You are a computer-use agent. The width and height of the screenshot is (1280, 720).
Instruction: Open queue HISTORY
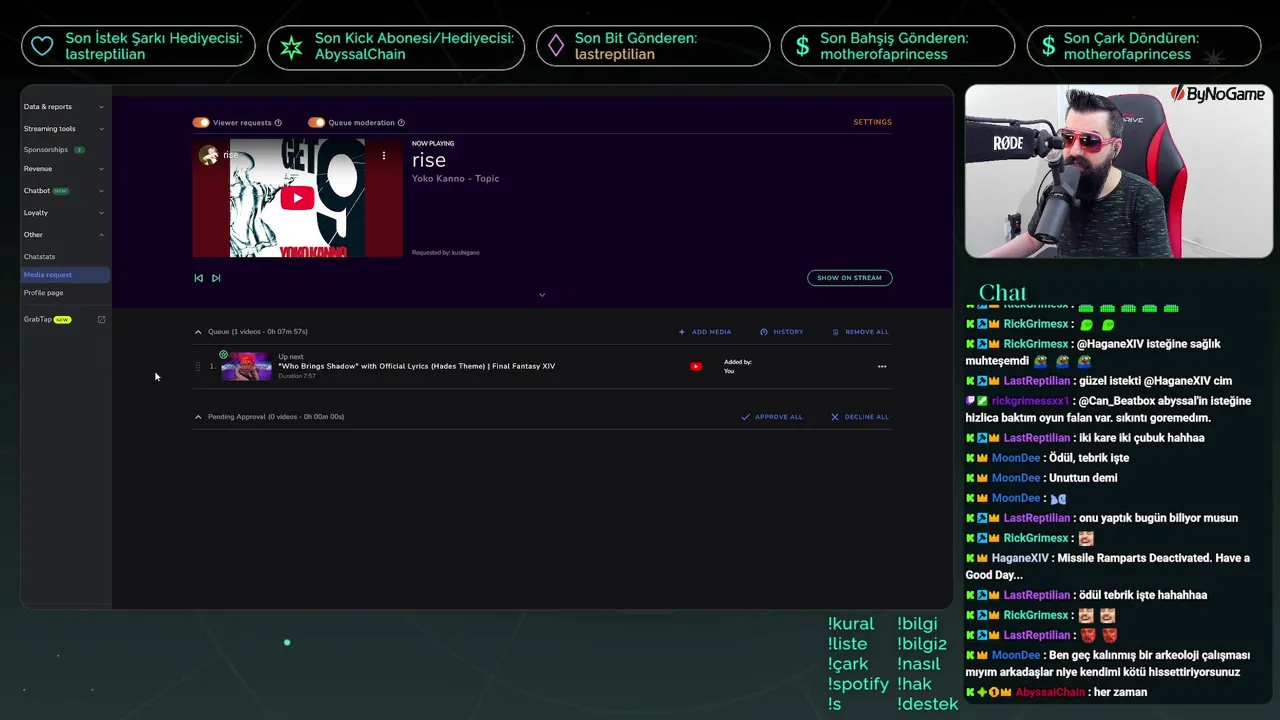(x=782, y=332)
